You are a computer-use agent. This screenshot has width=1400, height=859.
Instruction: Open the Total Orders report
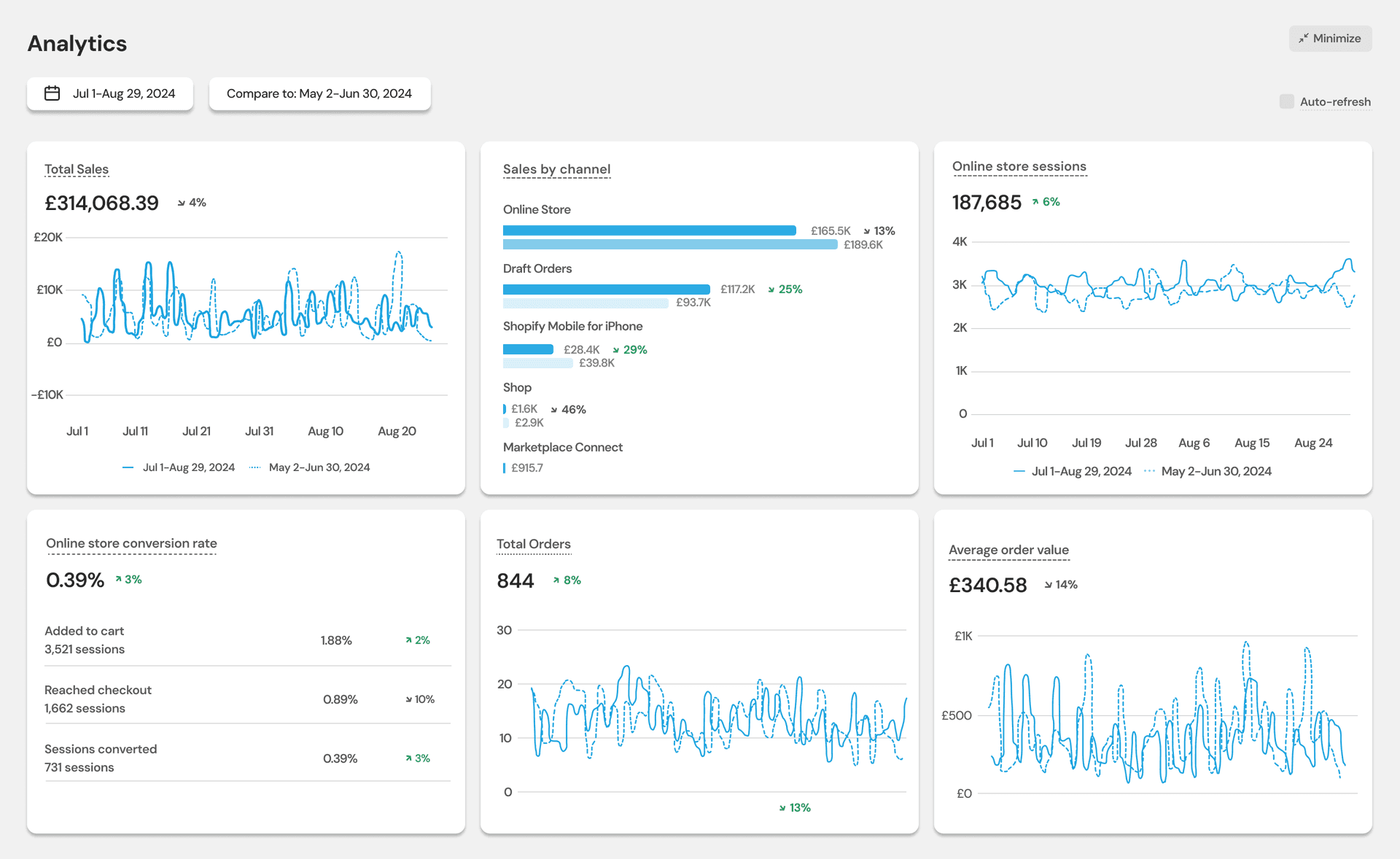[534, 544]
